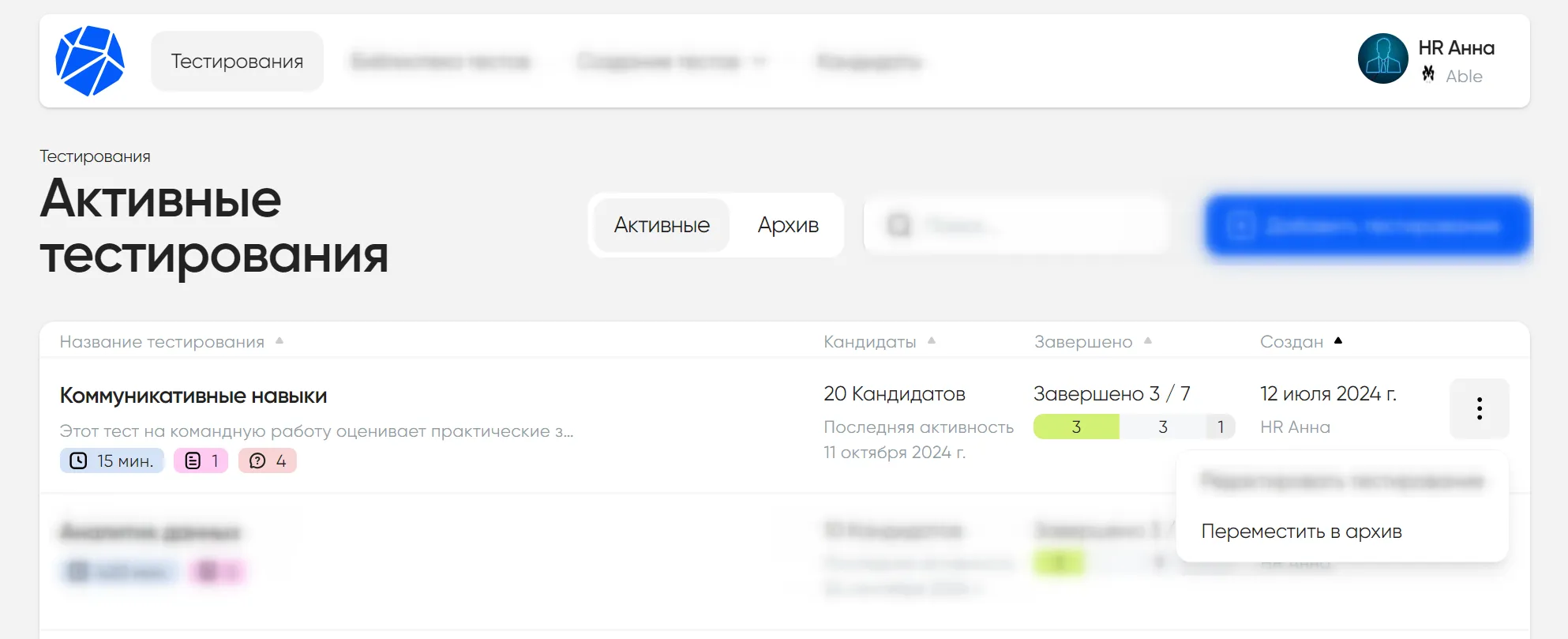Click the HR Анна author under creation date

pos(1295,427)
